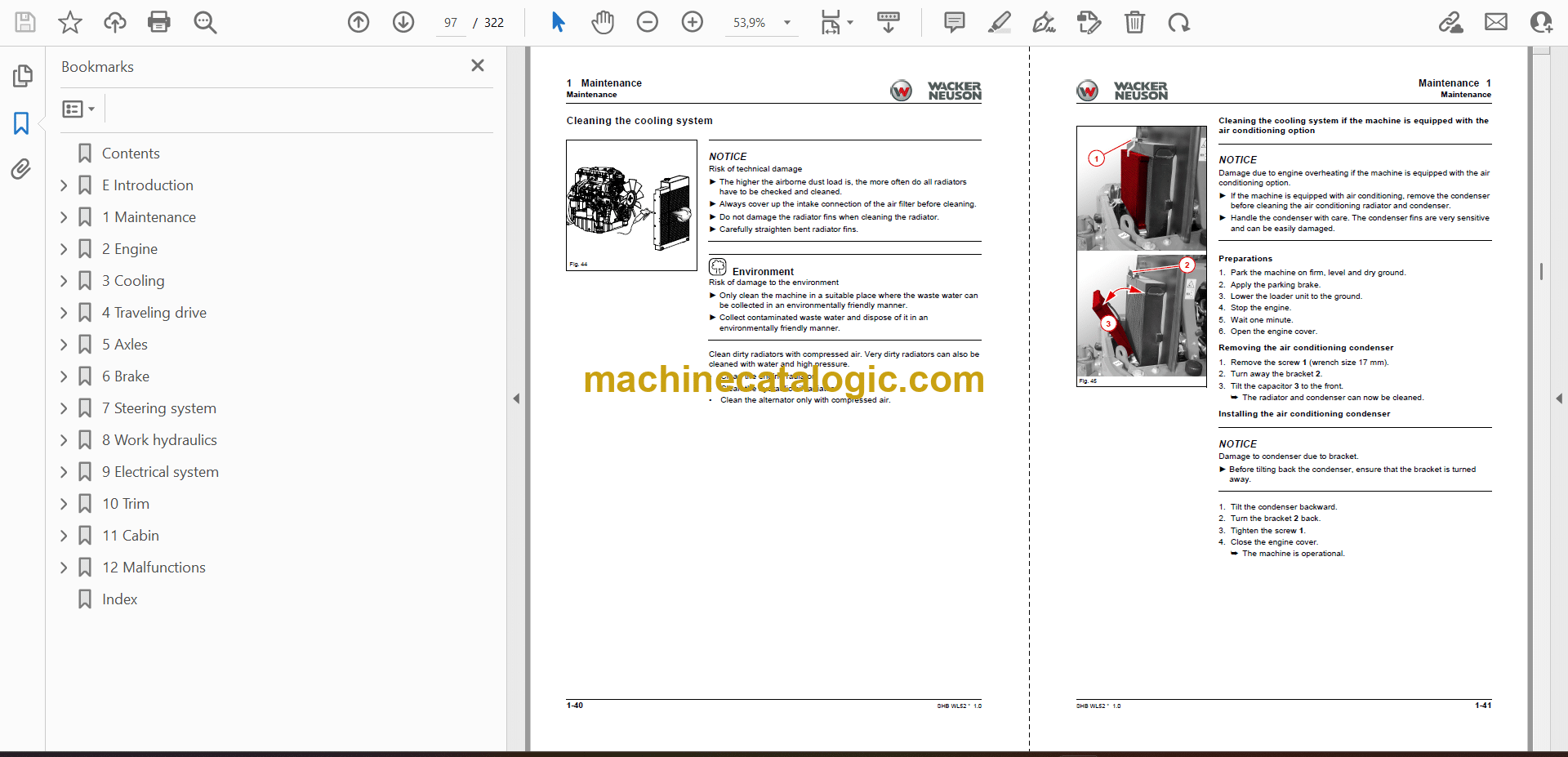Go to the next page arrow
This screenshot has height=757, width=1568.
pos(403,22)
